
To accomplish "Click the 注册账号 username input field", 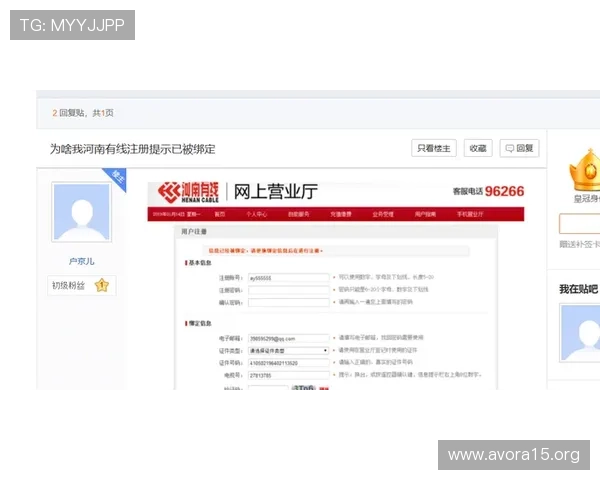I will pyautogui.click(x=289, y=278).
